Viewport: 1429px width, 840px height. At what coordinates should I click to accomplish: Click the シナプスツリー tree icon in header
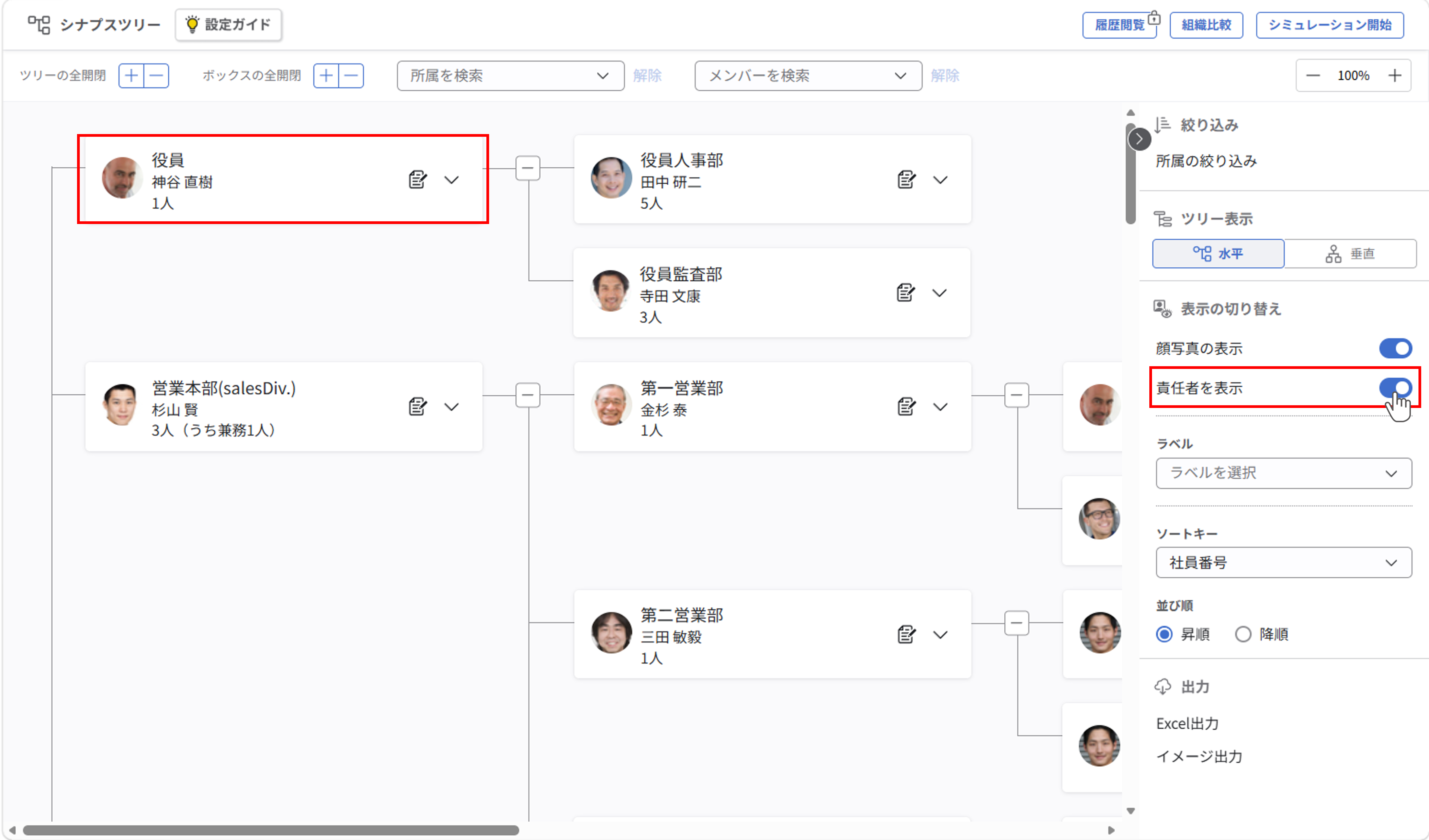39,25
